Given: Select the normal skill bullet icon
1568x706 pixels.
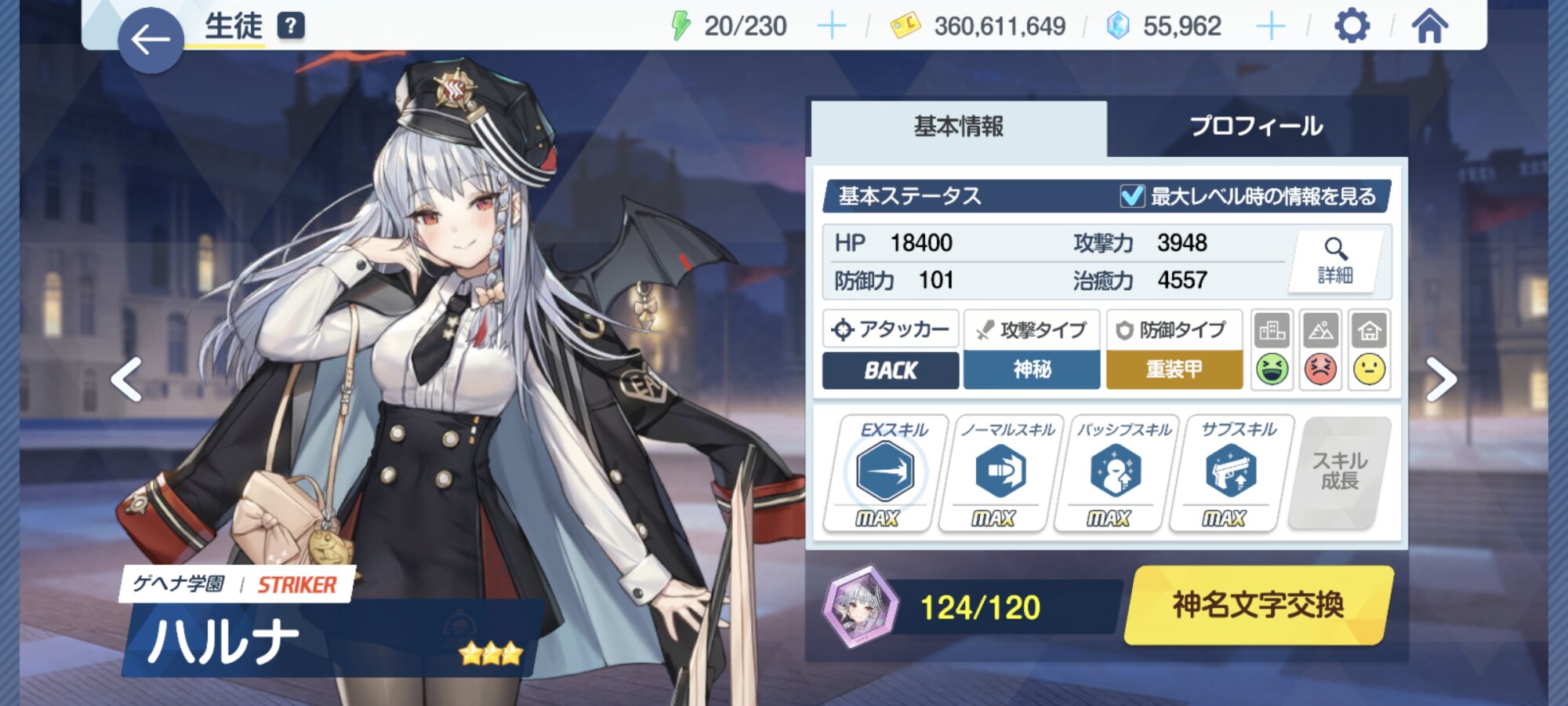Looking at the screenshot, I should [x=1001, y=471].
